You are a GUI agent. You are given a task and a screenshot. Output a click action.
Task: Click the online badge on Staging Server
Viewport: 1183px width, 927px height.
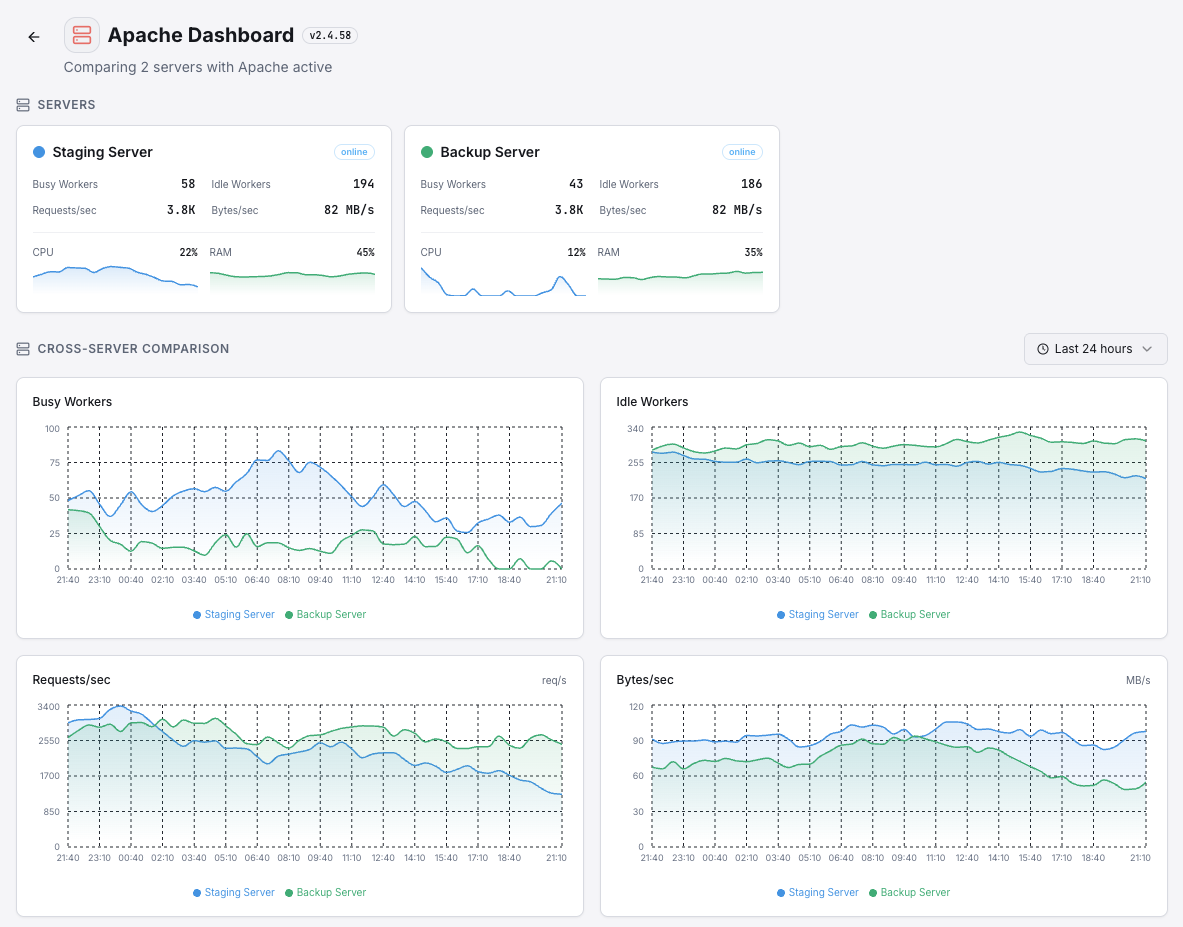[x=354, y=152]
